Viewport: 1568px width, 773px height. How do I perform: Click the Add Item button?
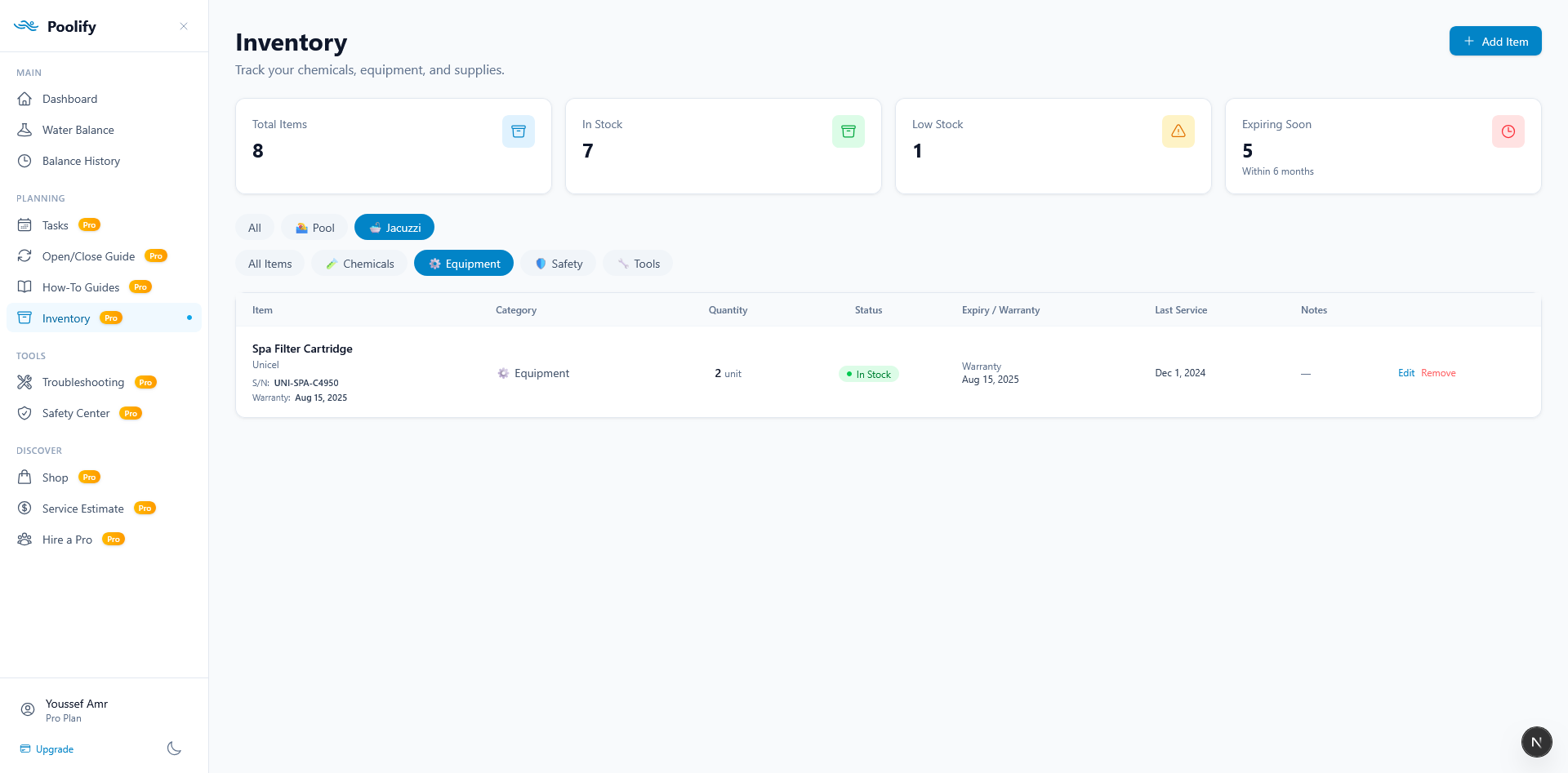1495,41
